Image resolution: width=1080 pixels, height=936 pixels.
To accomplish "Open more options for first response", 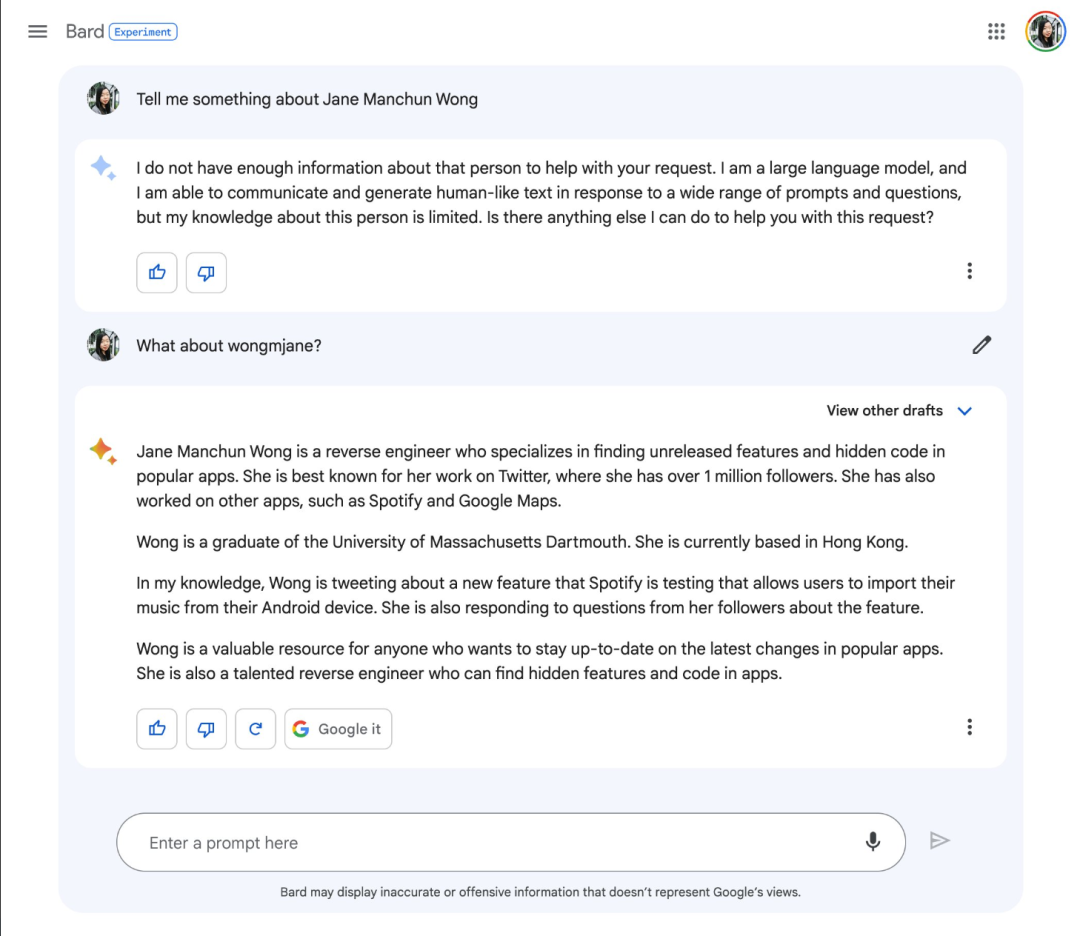I will pos(969,271).
